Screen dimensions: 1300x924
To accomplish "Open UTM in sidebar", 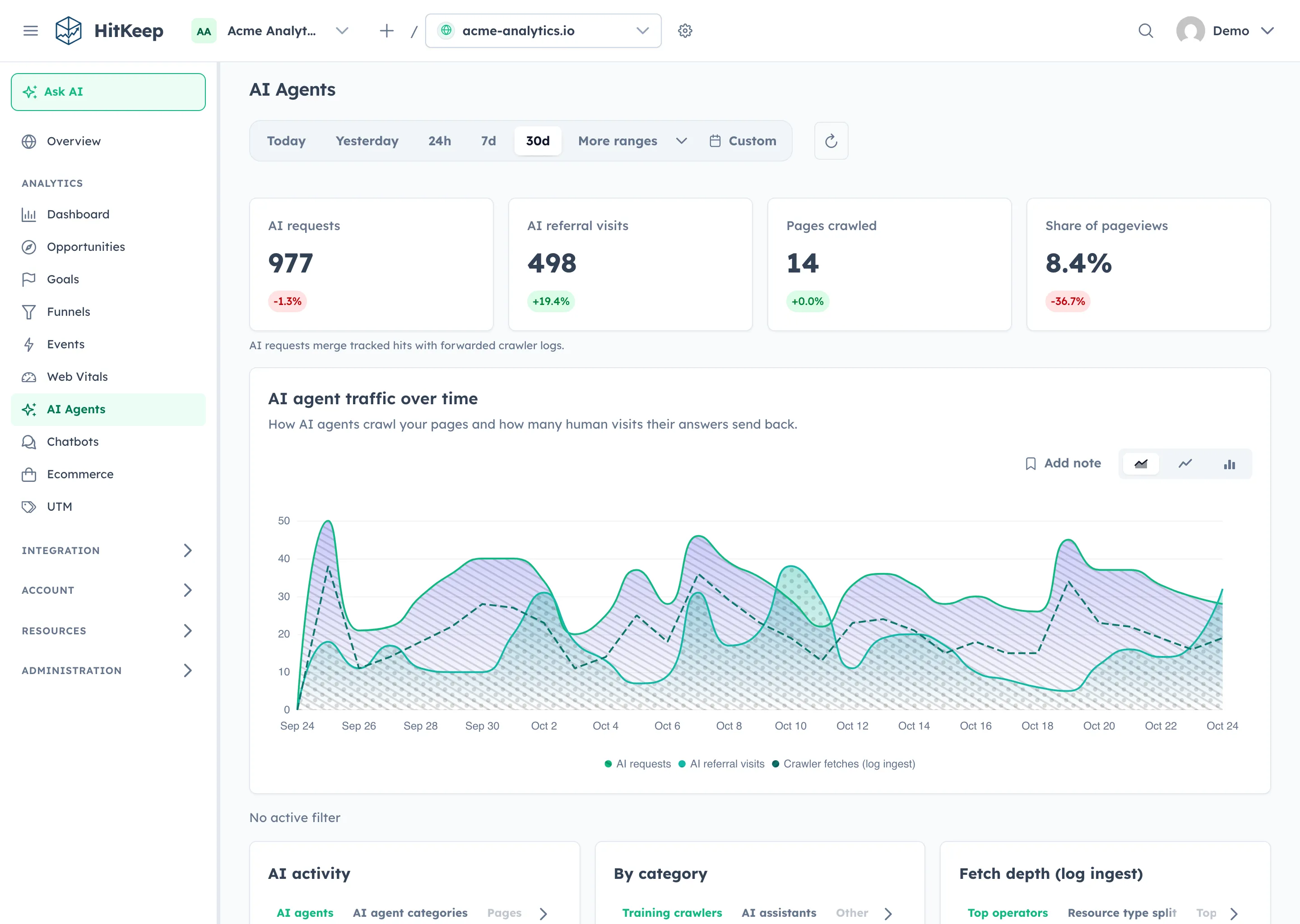I will coord(108,506).
